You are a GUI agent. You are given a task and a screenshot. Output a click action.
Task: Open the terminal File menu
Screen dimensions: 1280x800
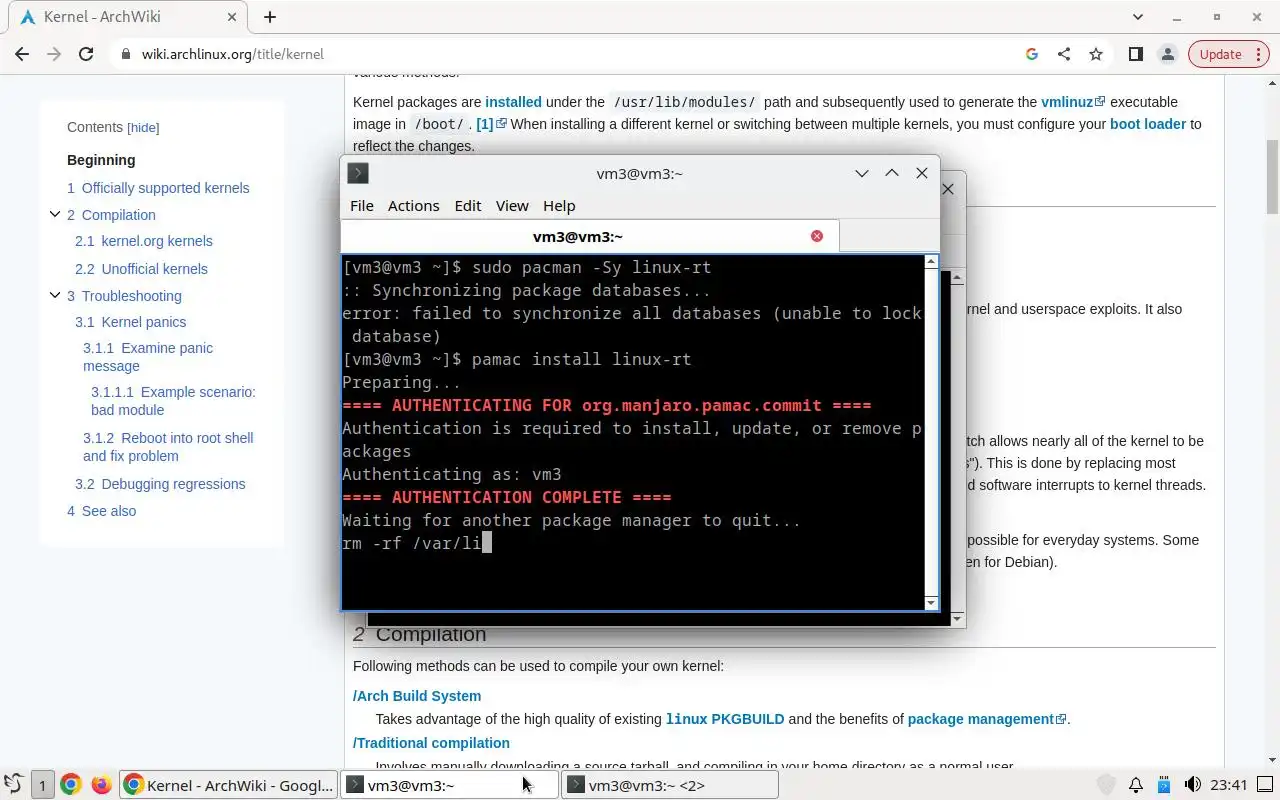pos(361,205)
